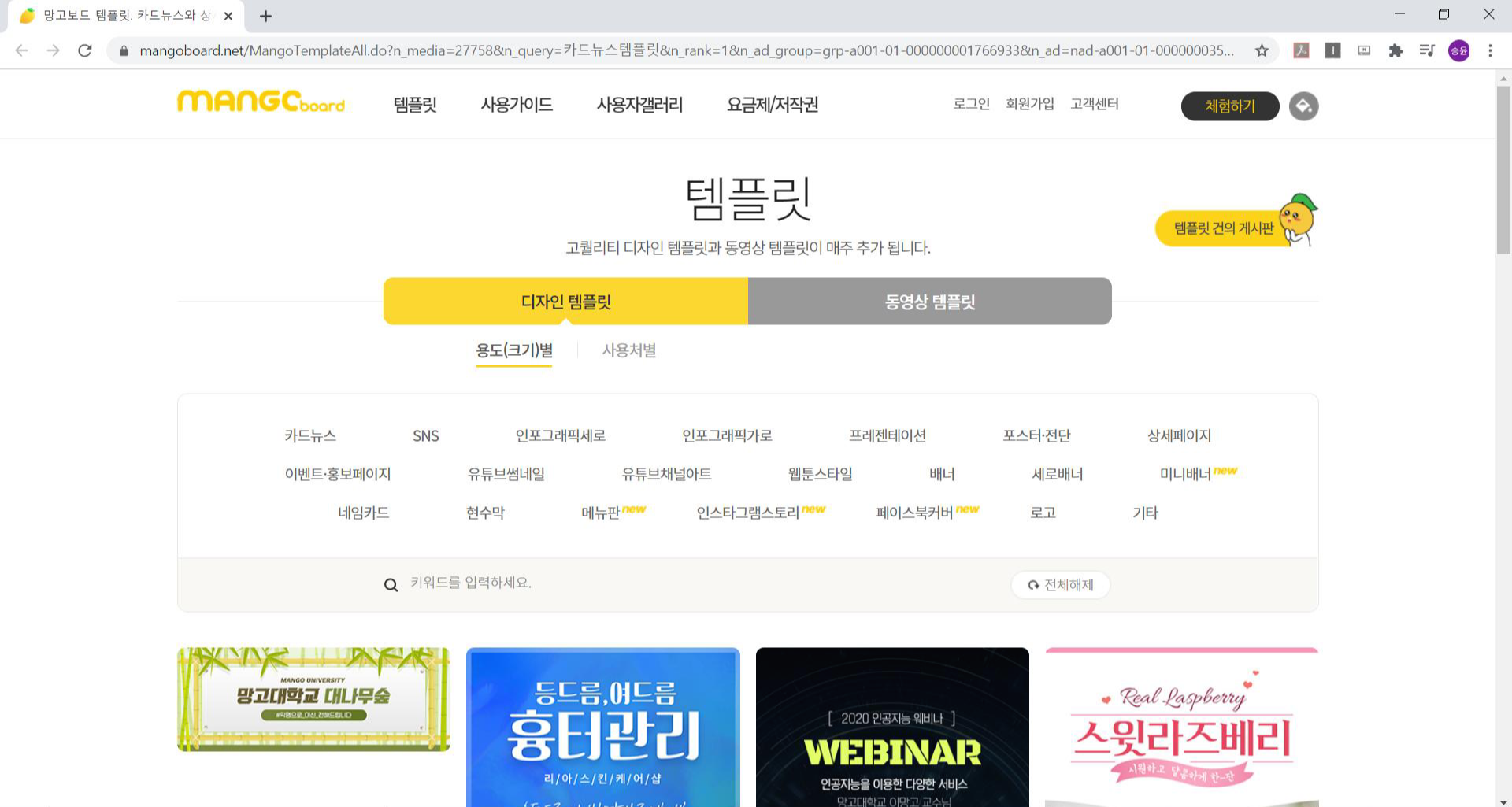
Task: Open the Chrome extensions puzzle icon
Action: point(1395,50)
